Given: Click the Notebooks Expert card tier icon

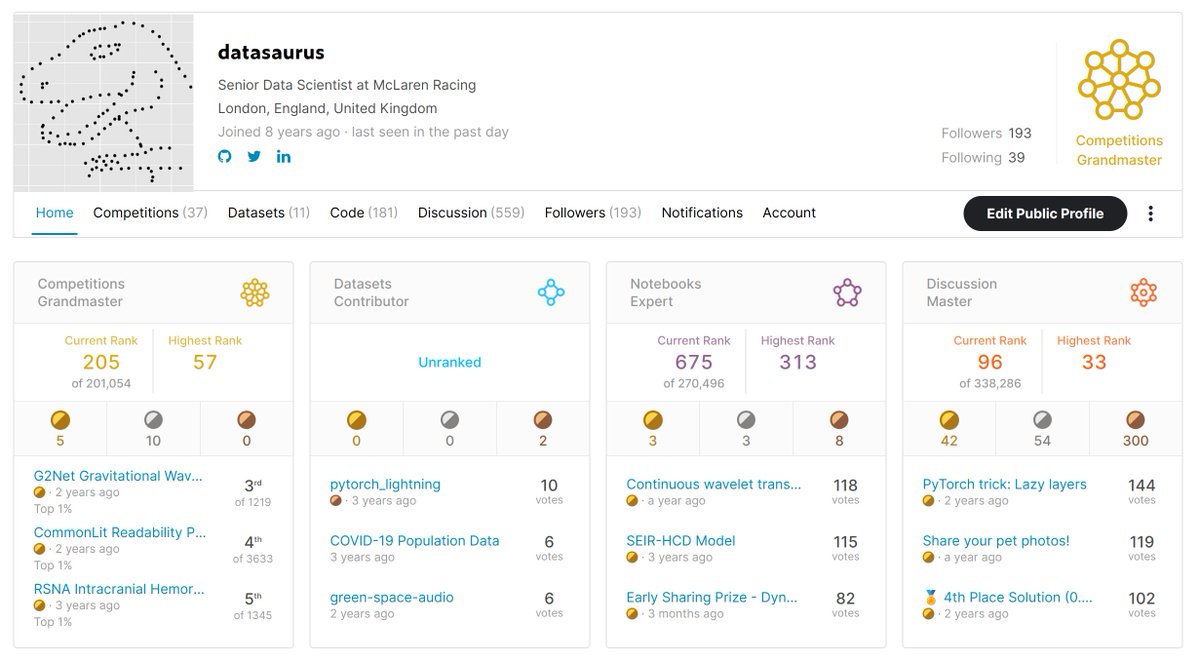Looking at the screenshot, I should [x=847, y=293].
